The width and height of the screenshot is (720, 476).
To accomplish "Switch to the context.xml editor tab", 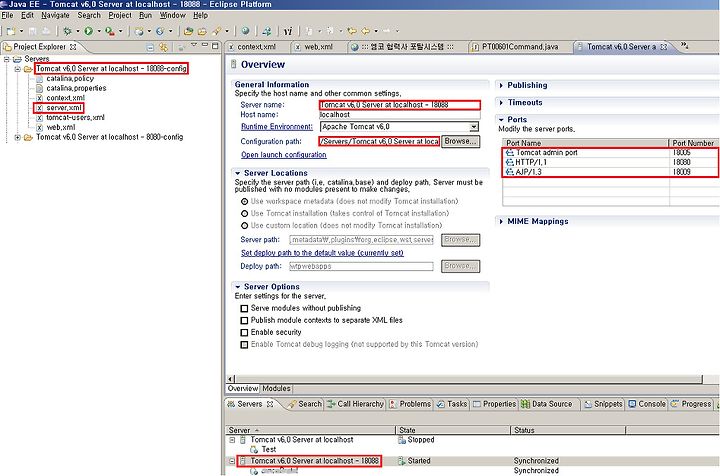I will click(256, 47).
